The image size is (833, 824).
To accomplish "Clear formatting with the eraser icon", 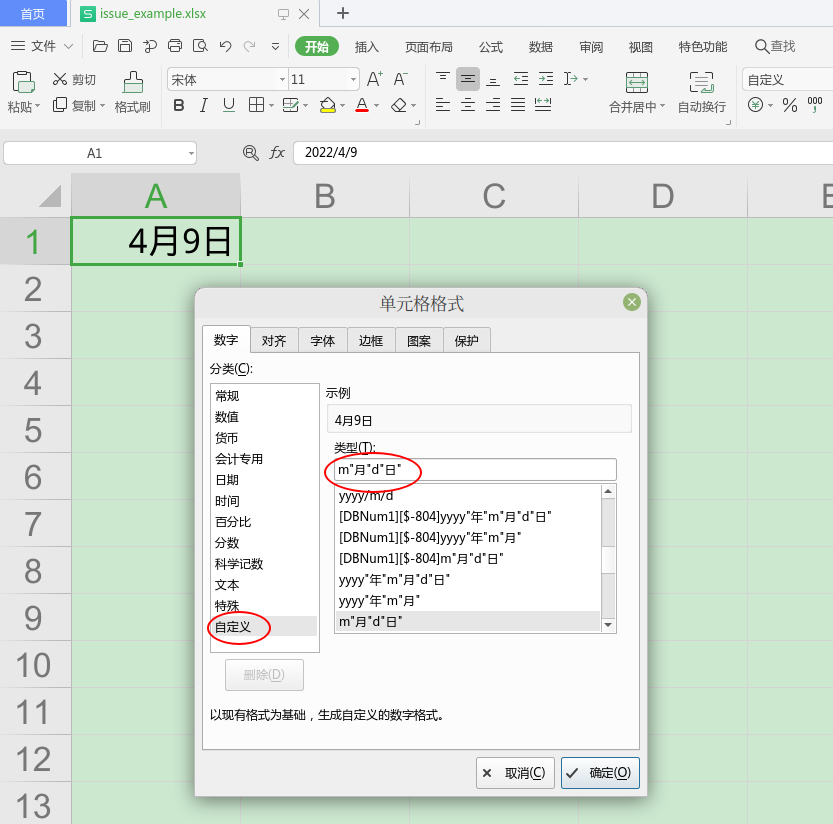I will 399,105.
